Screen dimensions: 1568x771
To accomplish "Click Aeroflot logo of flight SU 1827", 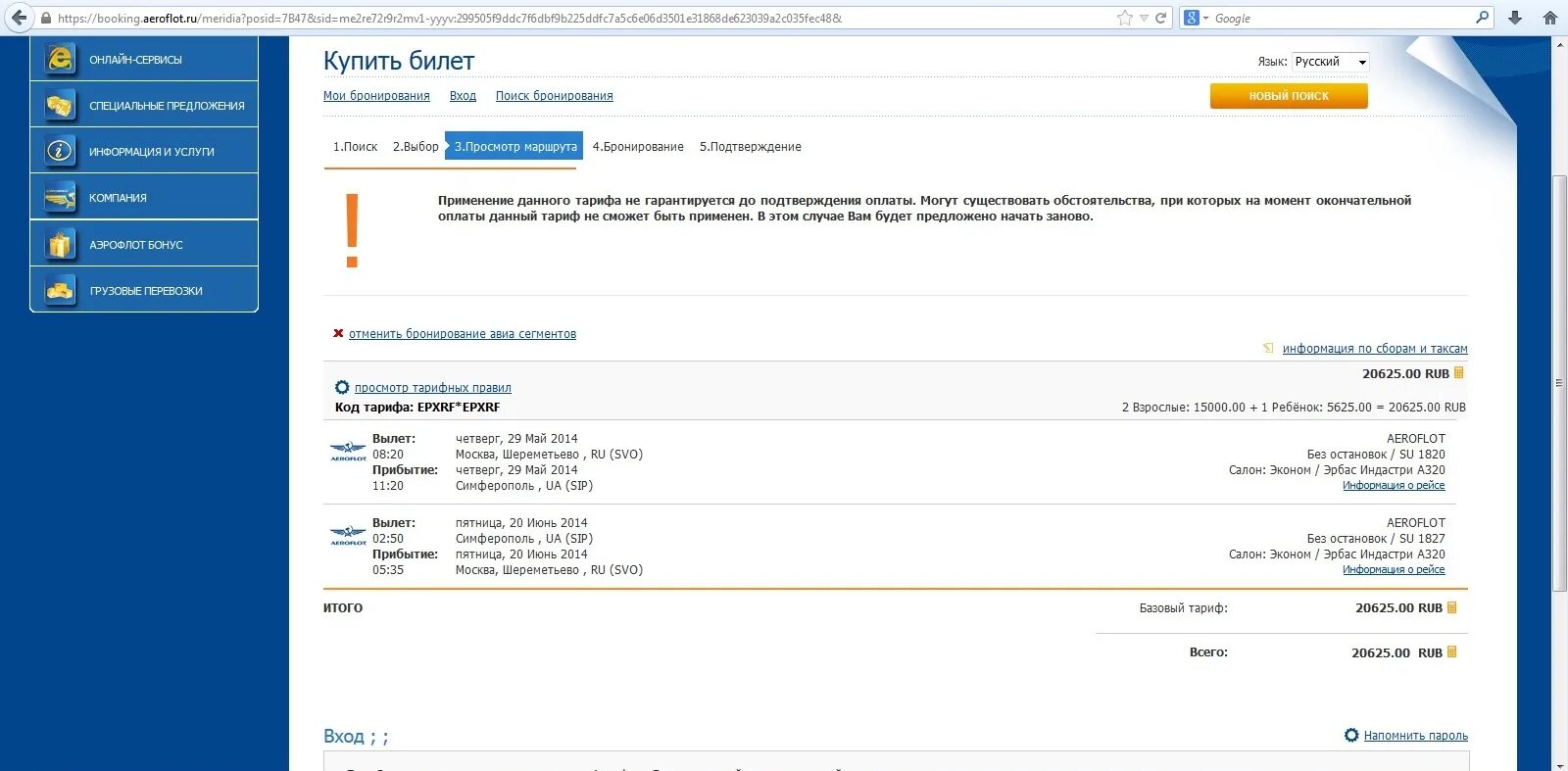I will [x=348, y=535].
